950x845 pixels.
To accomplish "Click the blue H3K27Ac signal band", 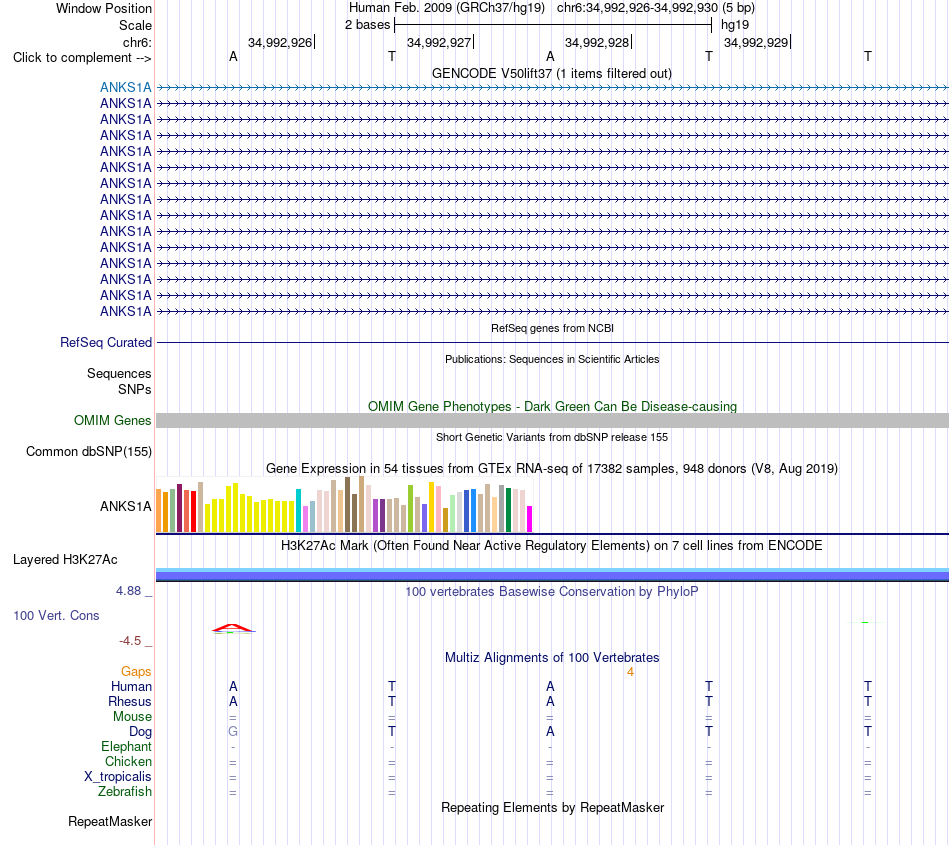I will pos(552,575).
